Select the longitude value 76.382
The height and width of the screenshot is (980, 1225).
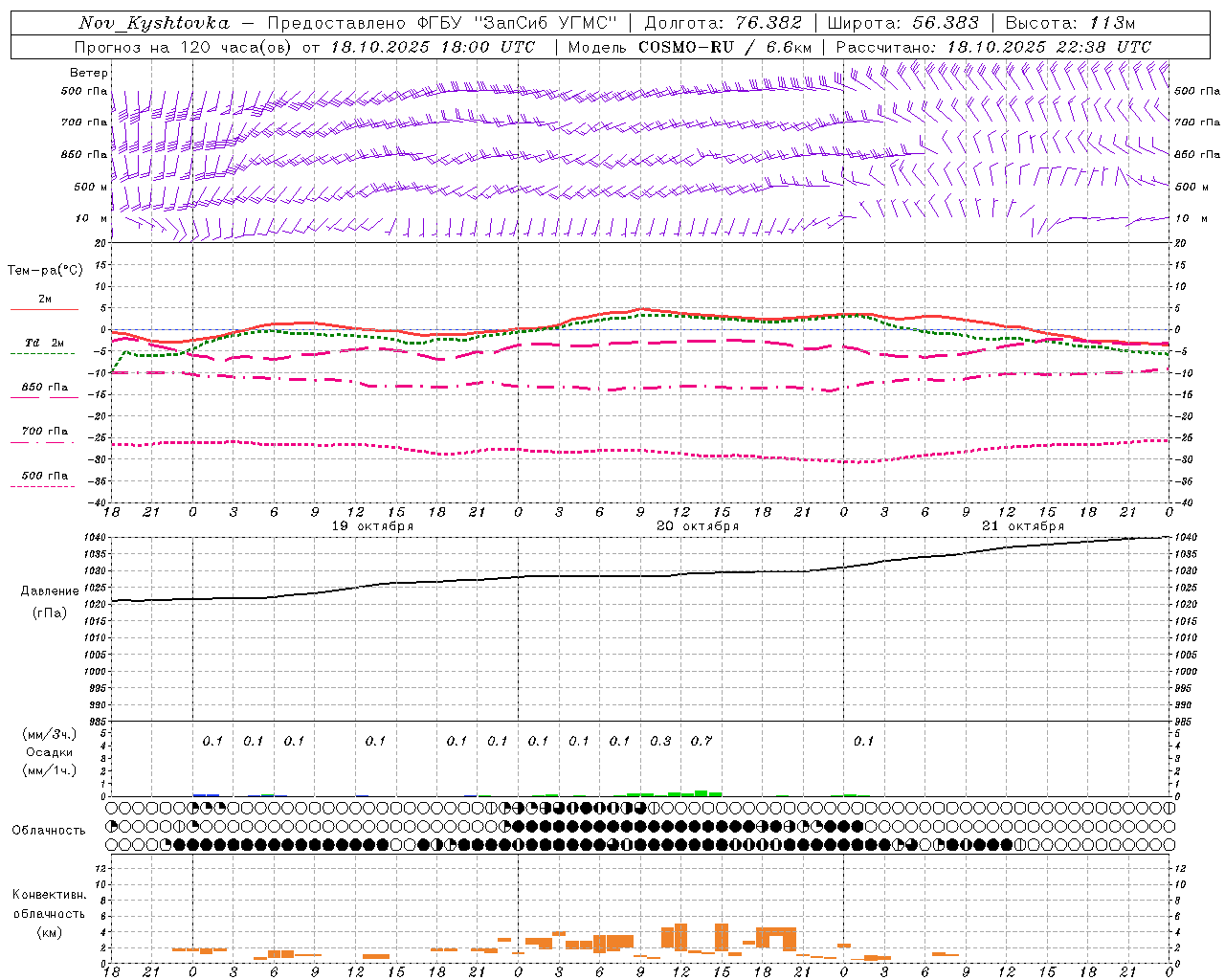(768, 23)
